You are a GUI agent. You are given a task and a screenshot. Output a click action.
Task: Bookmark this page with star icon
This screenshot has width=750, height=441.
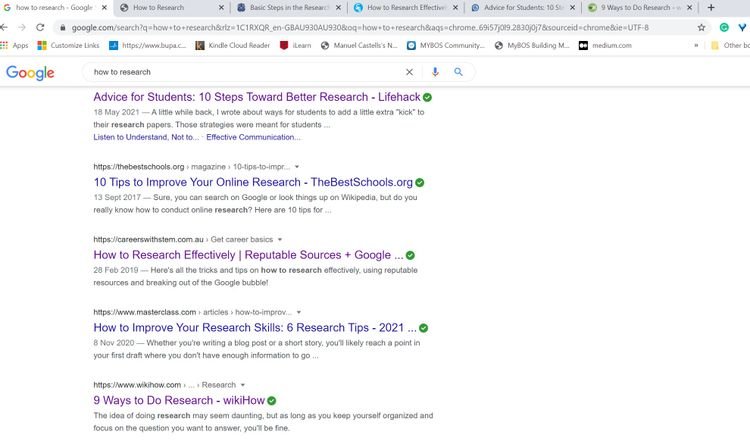tap(701, 27)
